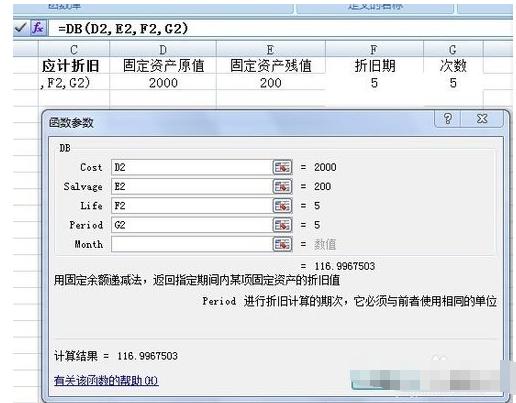Click the formula bar text =DB(D2,E2,F2,G2)
Viewport: 516px width, 403px height.
(x=123, y=28)
